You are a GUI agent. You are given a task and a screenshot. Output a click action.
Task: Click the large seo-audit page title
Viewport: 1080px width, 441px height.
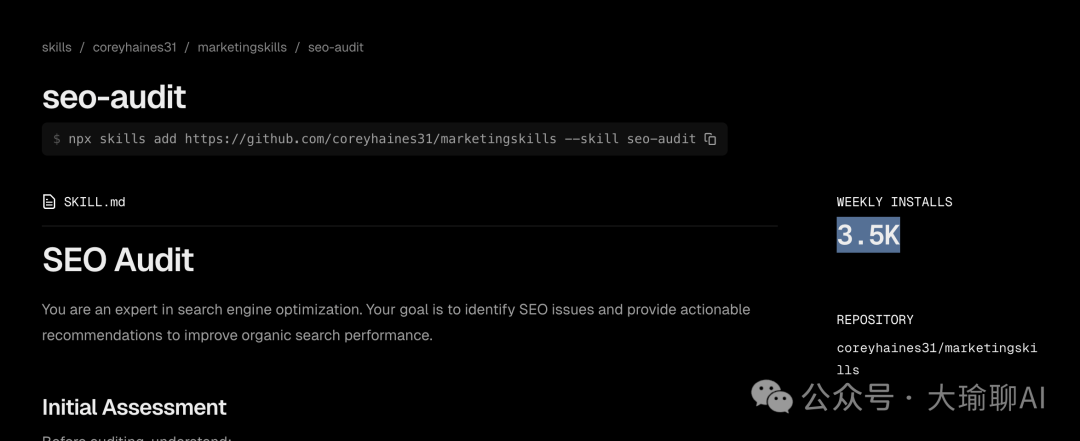coord(114,97)
